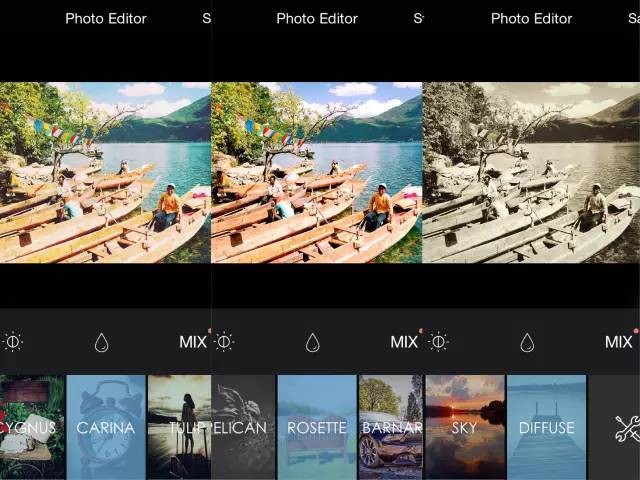Tap the brightness icon in the middle screen
The image size is (640, 480).
pyautogui.click(x=224, y=342)
